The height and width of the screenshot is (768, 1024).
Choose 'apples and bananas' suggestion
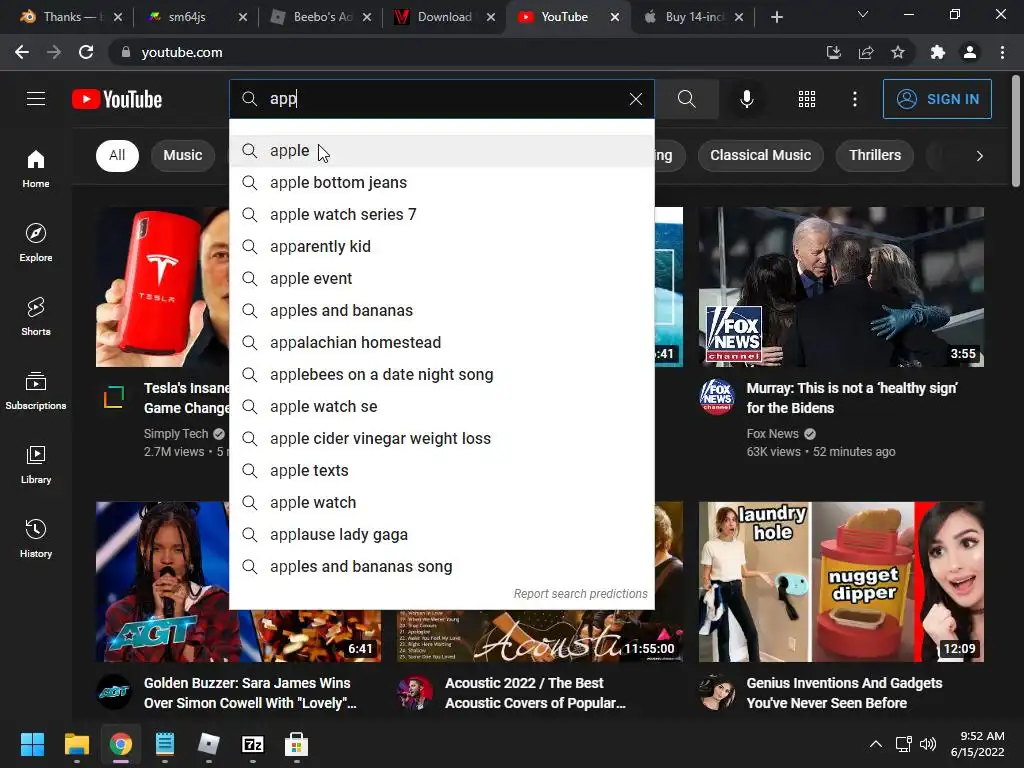click(x=442, y=311)
